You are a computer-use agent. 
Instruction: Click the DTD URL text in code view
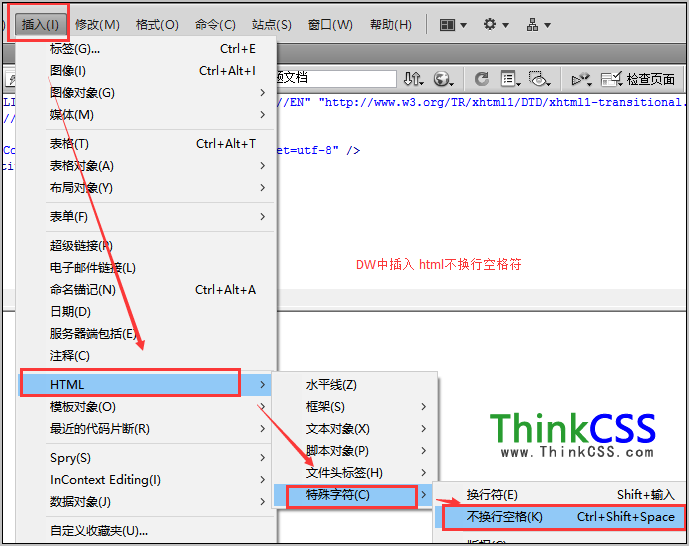[503, 102]
